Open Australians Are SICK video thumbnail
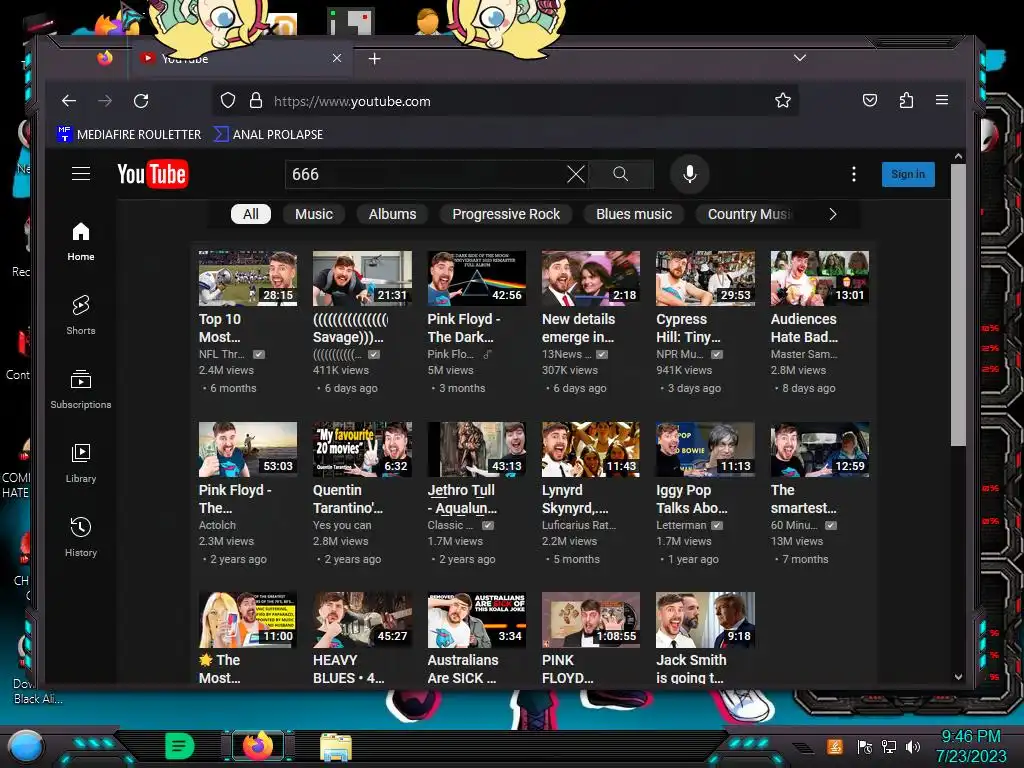The width and height of the screenshot is (1024, 768). (477, 620)
